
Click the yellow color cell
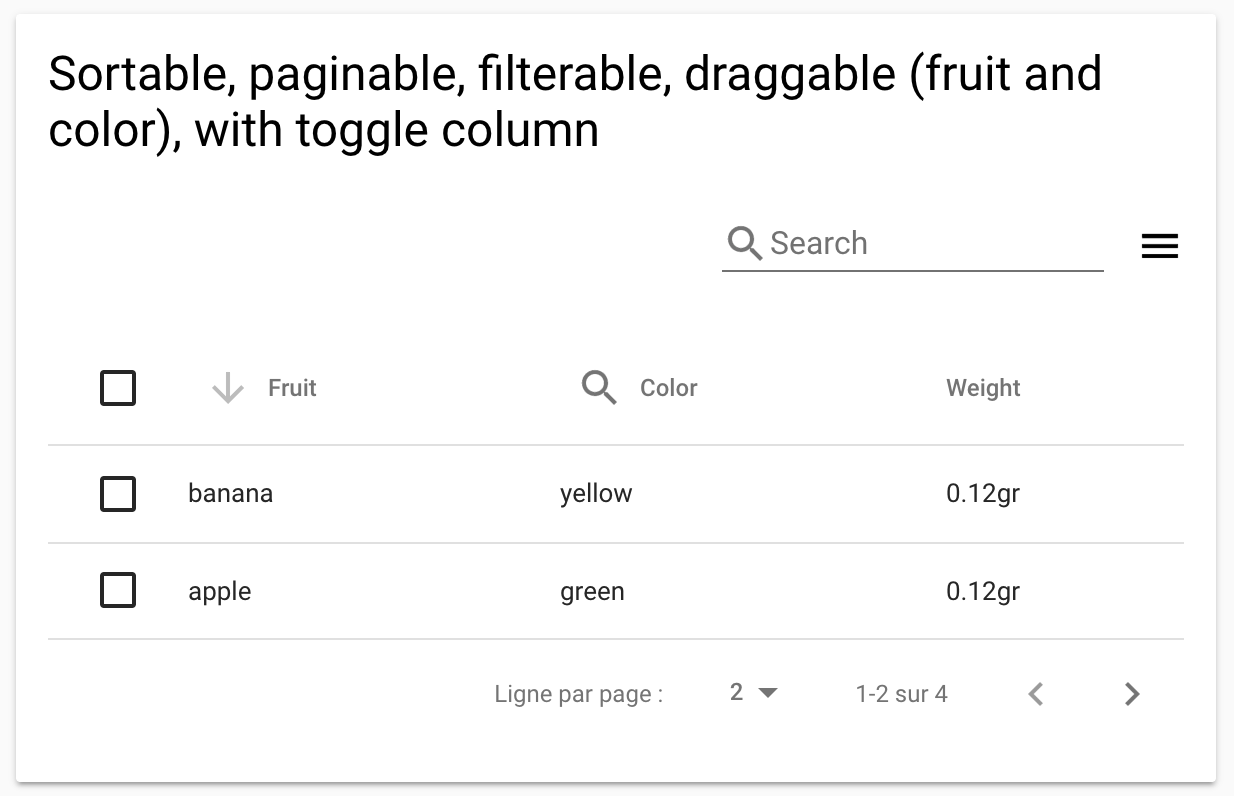pyautogui.click(x=596, y=494)
